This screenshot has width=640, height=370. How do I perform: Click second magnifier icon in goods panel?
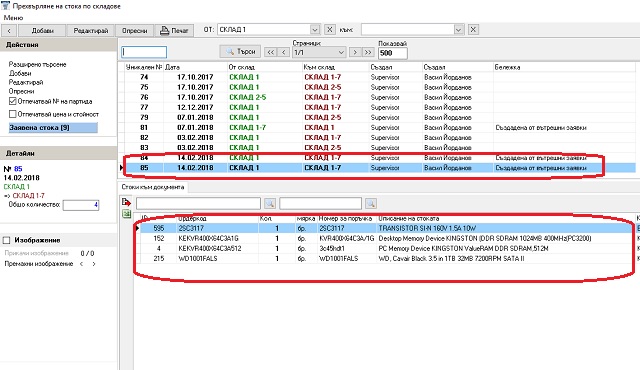click(371, 203)
